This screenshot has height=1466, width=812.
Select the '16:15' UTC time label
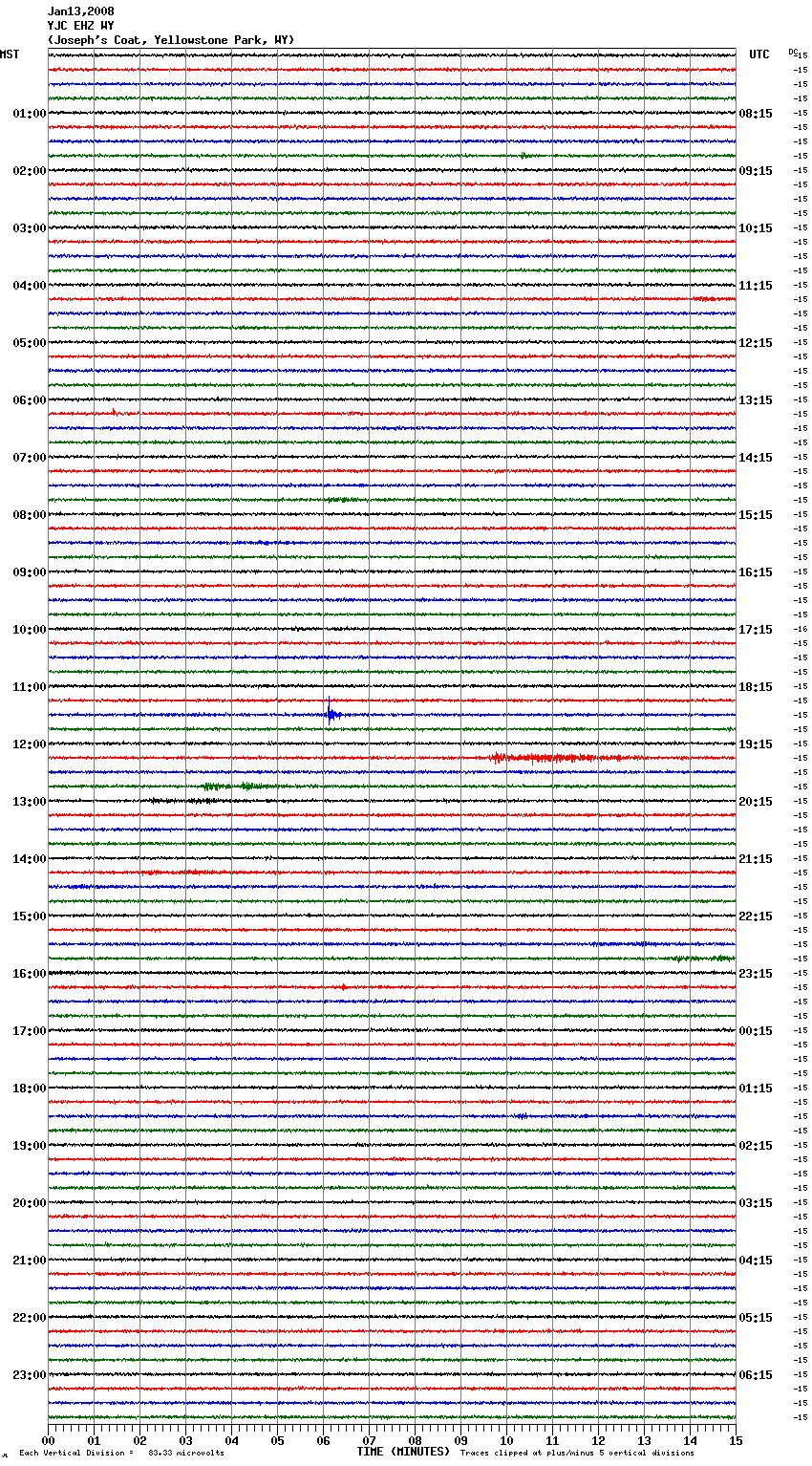756,572
